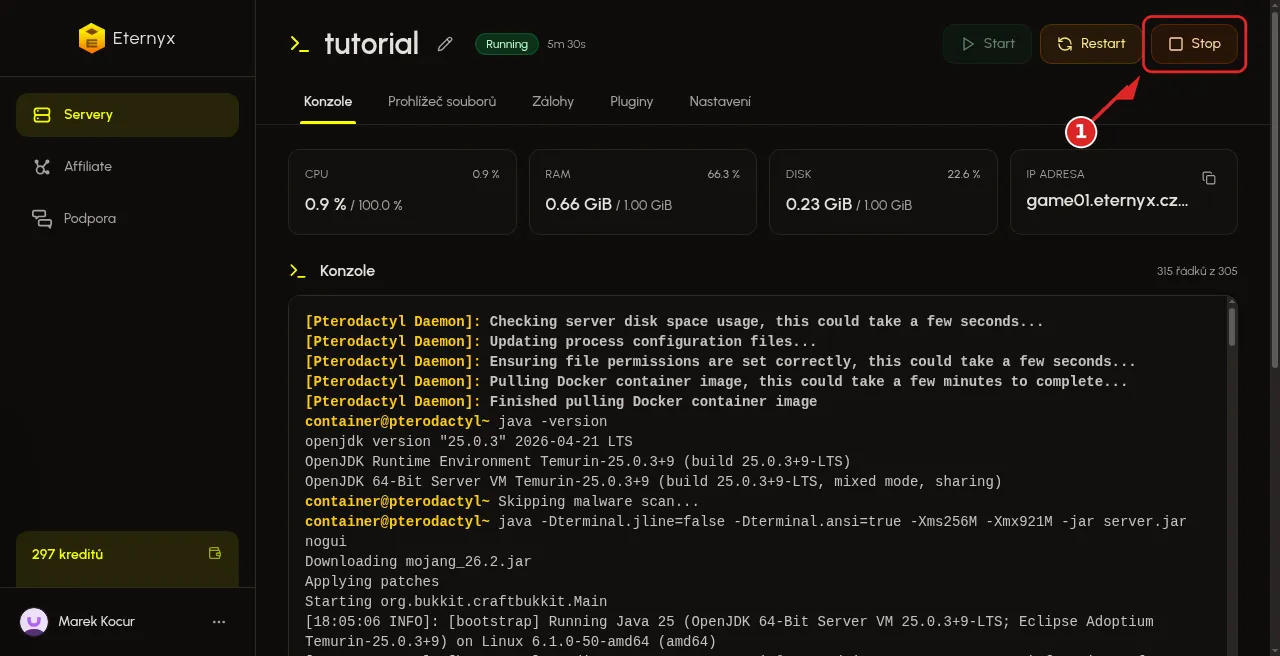Click console line 'Applying patches'
Viewport: 1280px width, 656px height.
point(372,582)
